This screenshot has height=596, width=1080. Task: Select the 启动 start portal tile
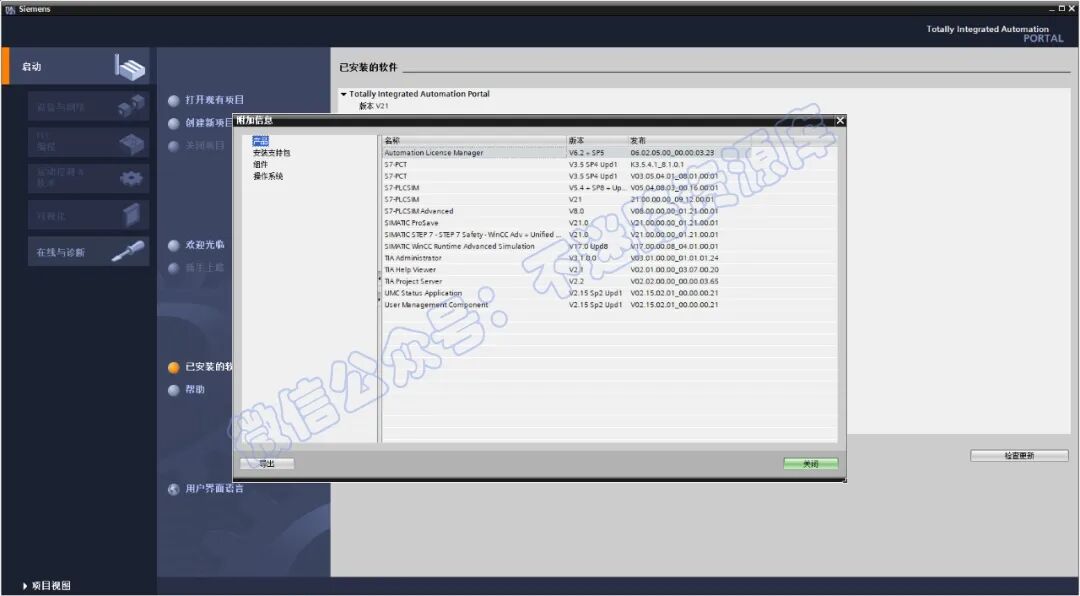76,66
